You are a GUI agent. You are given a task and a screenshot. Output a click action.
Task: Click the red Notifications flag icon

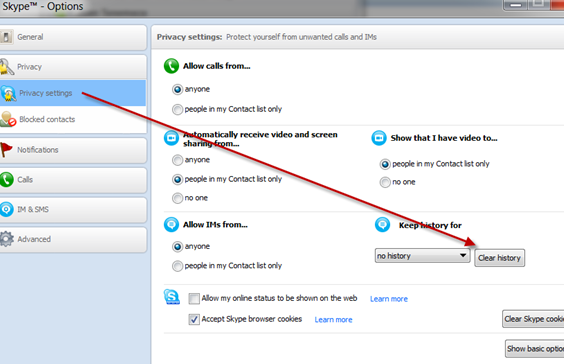[x=6, y=150]
